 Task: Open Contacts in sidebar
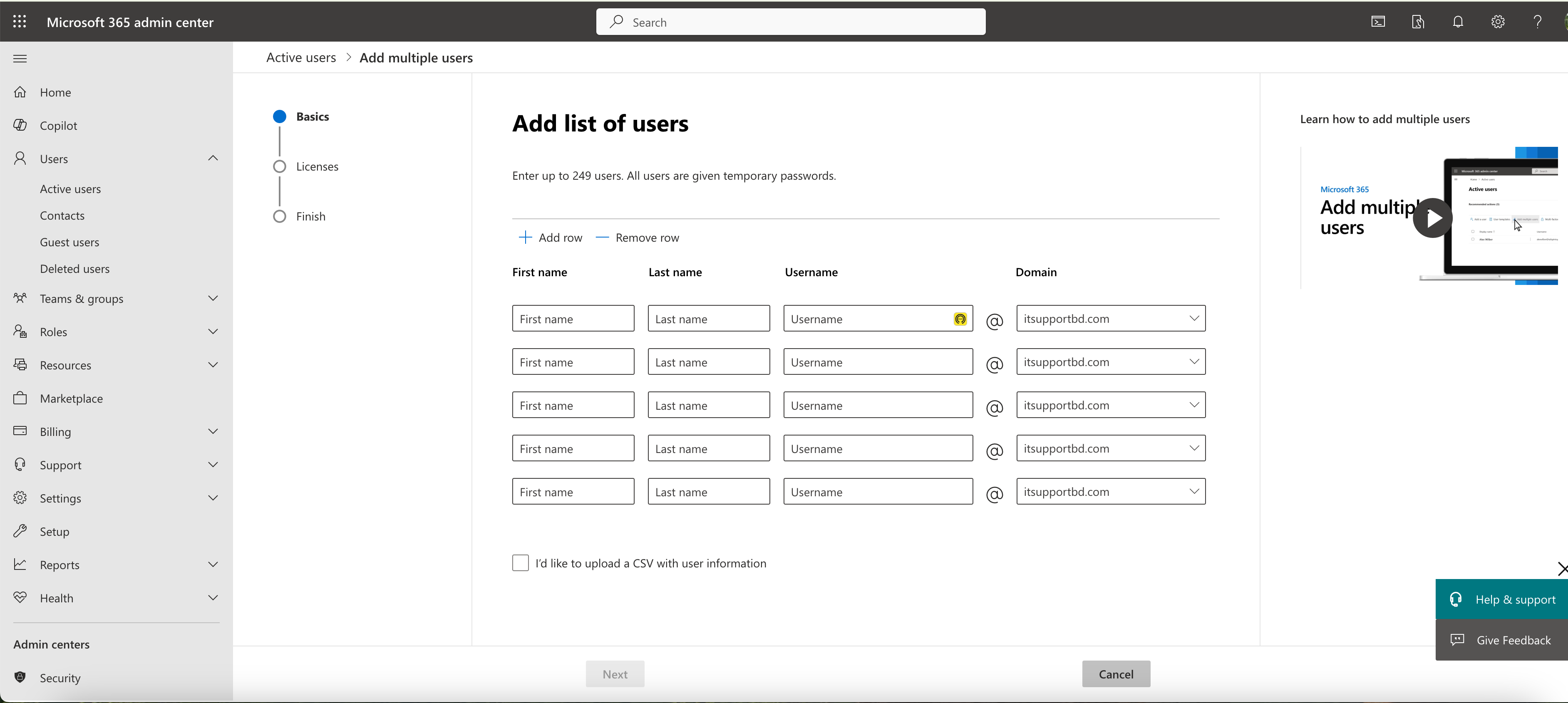coord(62,215)
